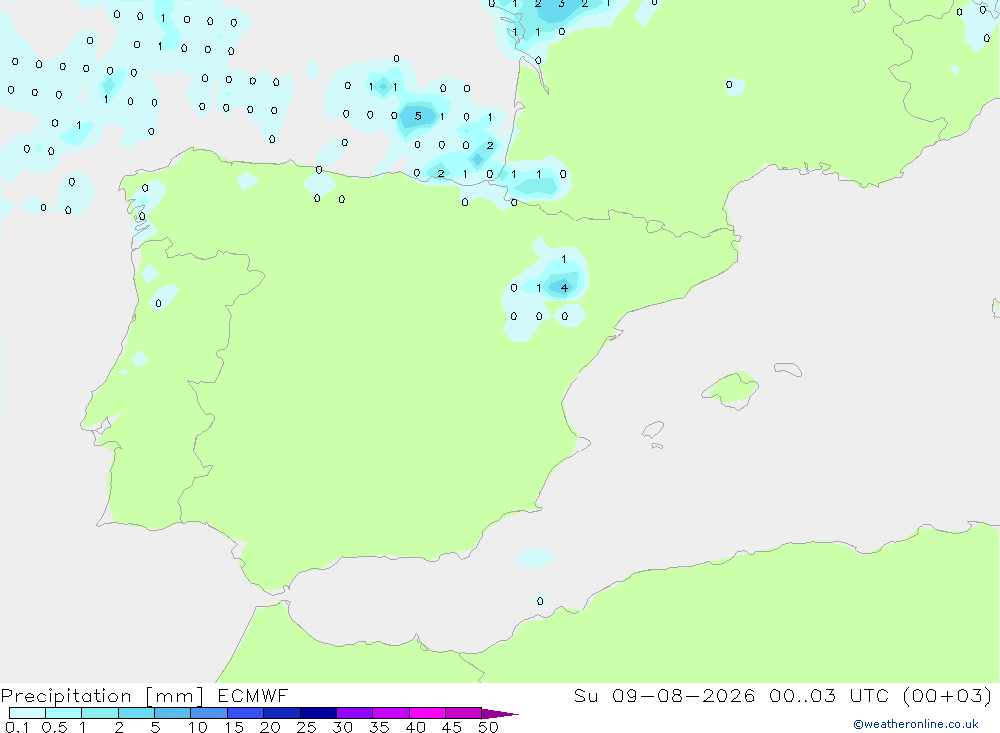This screenshot has height=733, width=1000.
Task: Click the date 'Su 09-08-2026'
Action: (664, 695)
